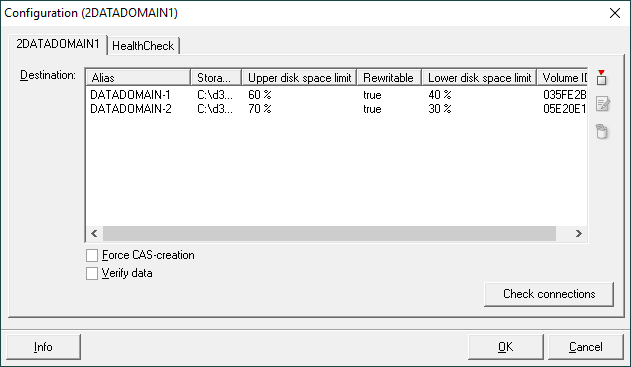
Task: Click the 035FE2B volume ID cell
Action: 565,95
